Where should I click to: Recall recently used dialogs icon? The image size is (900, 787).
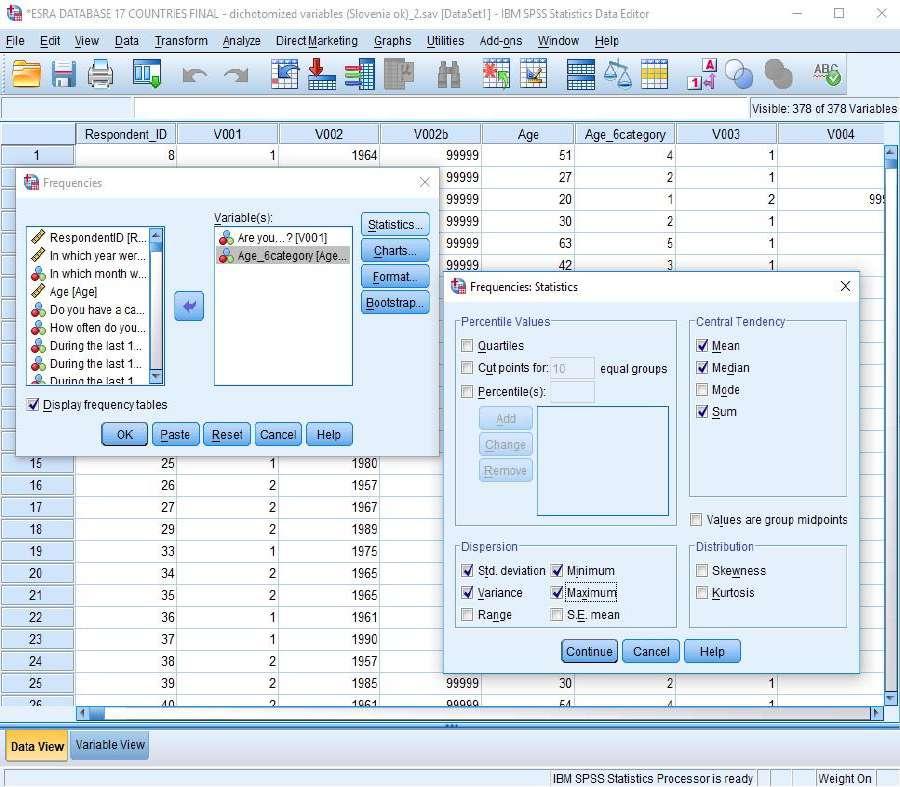[x=147, y=74]
